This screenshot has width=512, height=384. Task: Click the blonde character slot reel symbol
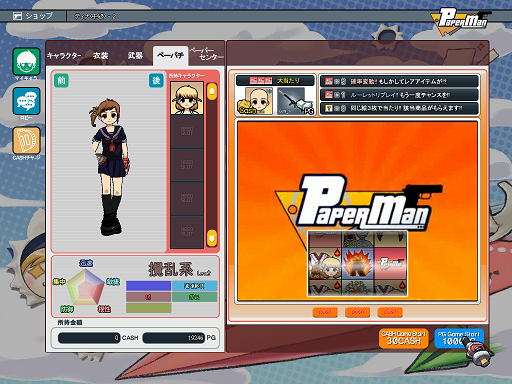click(325, 264)
